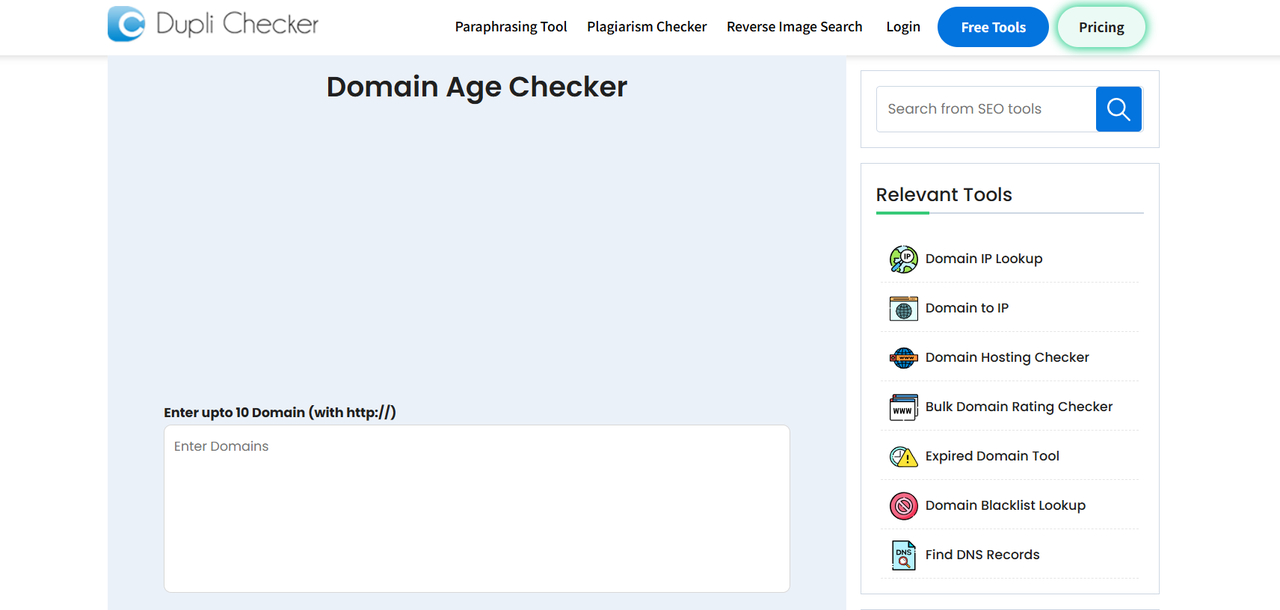Click the Domain Blacklist Lookup prohibition icon
The height and width of the screenshot is (610, 1280).
point(903,505)
